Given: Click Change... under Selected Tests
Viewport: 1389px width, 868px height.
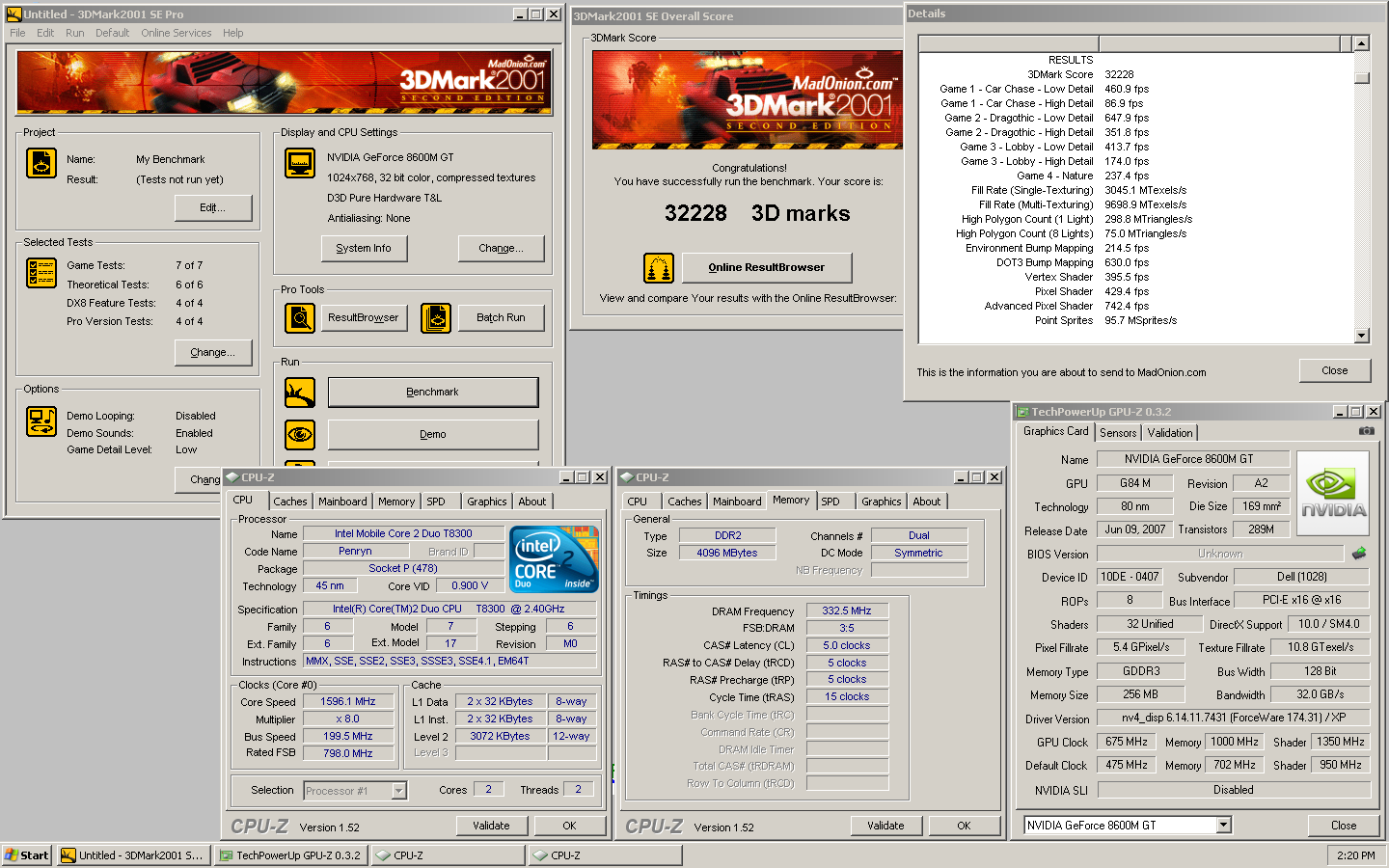Looking at the screenshot, I should pyautogui.click(x=213, y=353).
